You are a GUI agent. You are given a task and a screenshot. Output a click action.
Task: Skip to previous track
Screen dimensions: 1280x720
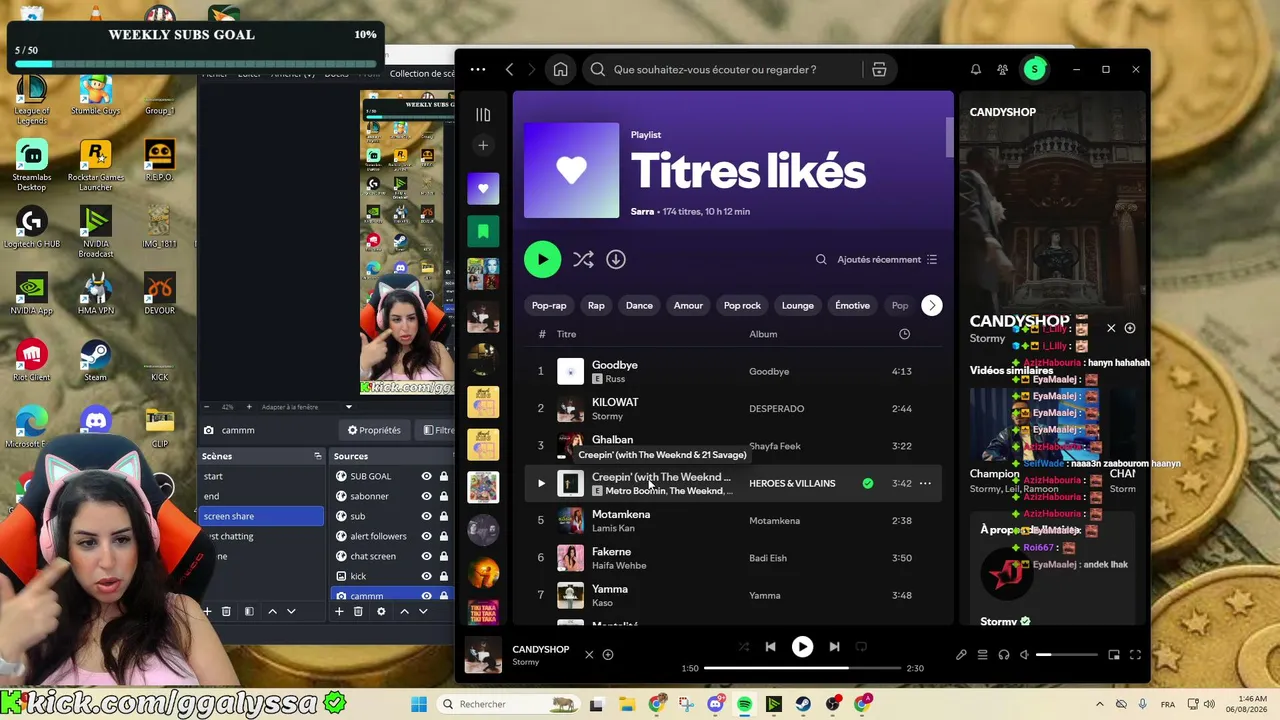click(x=770, y=647)
